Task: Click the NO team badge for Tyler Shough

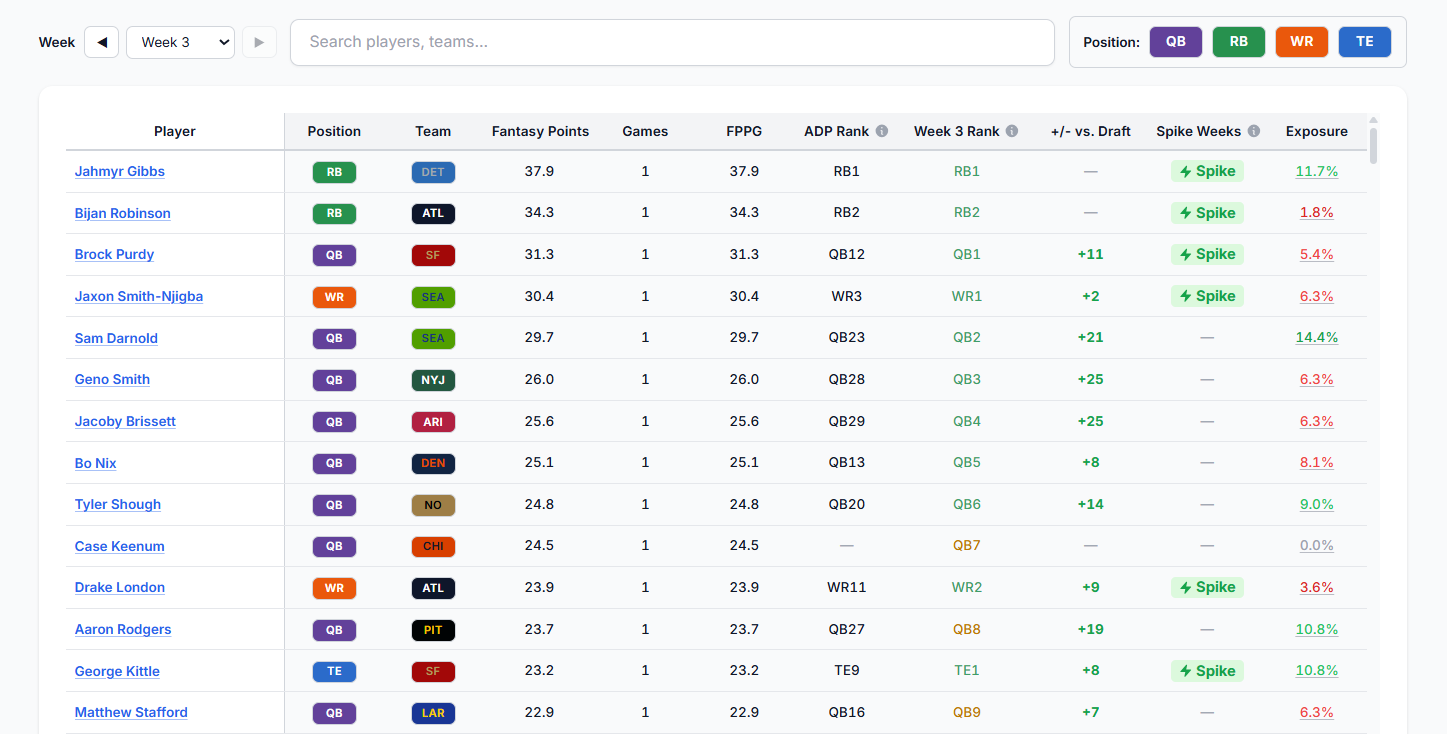Action: [x=433, y=505]
